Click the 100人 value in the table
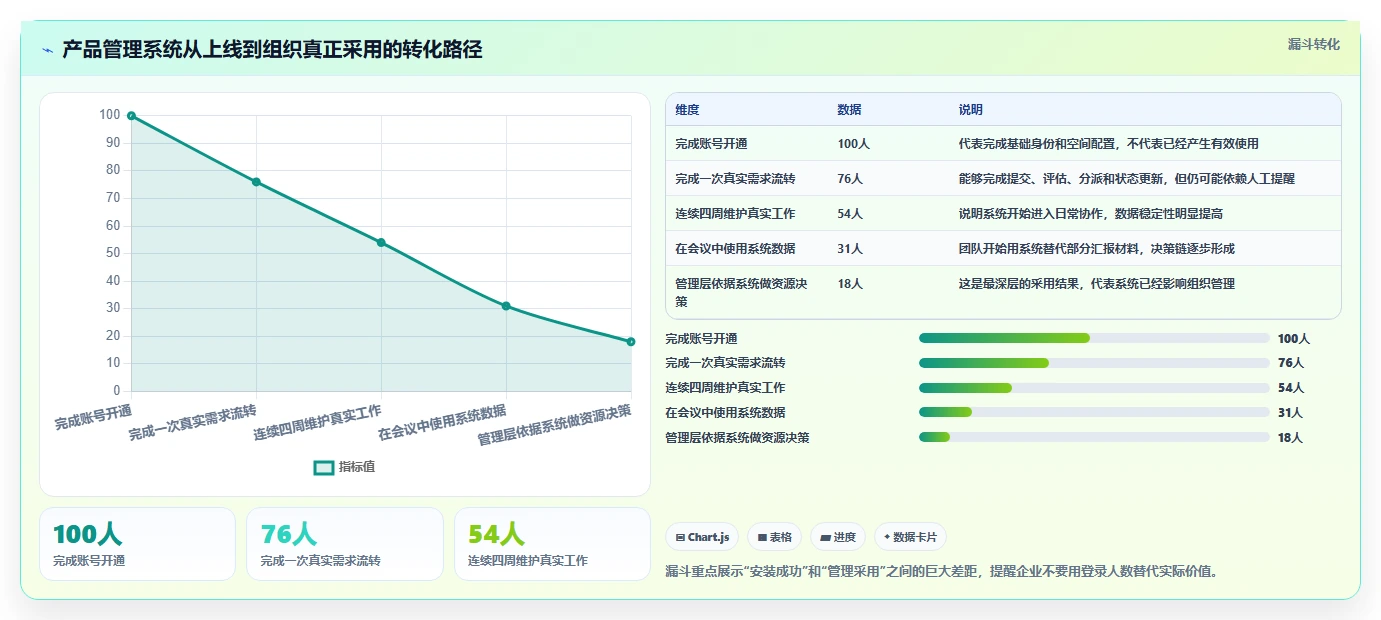The image size is (1381, 620). [x=853, y=144]
